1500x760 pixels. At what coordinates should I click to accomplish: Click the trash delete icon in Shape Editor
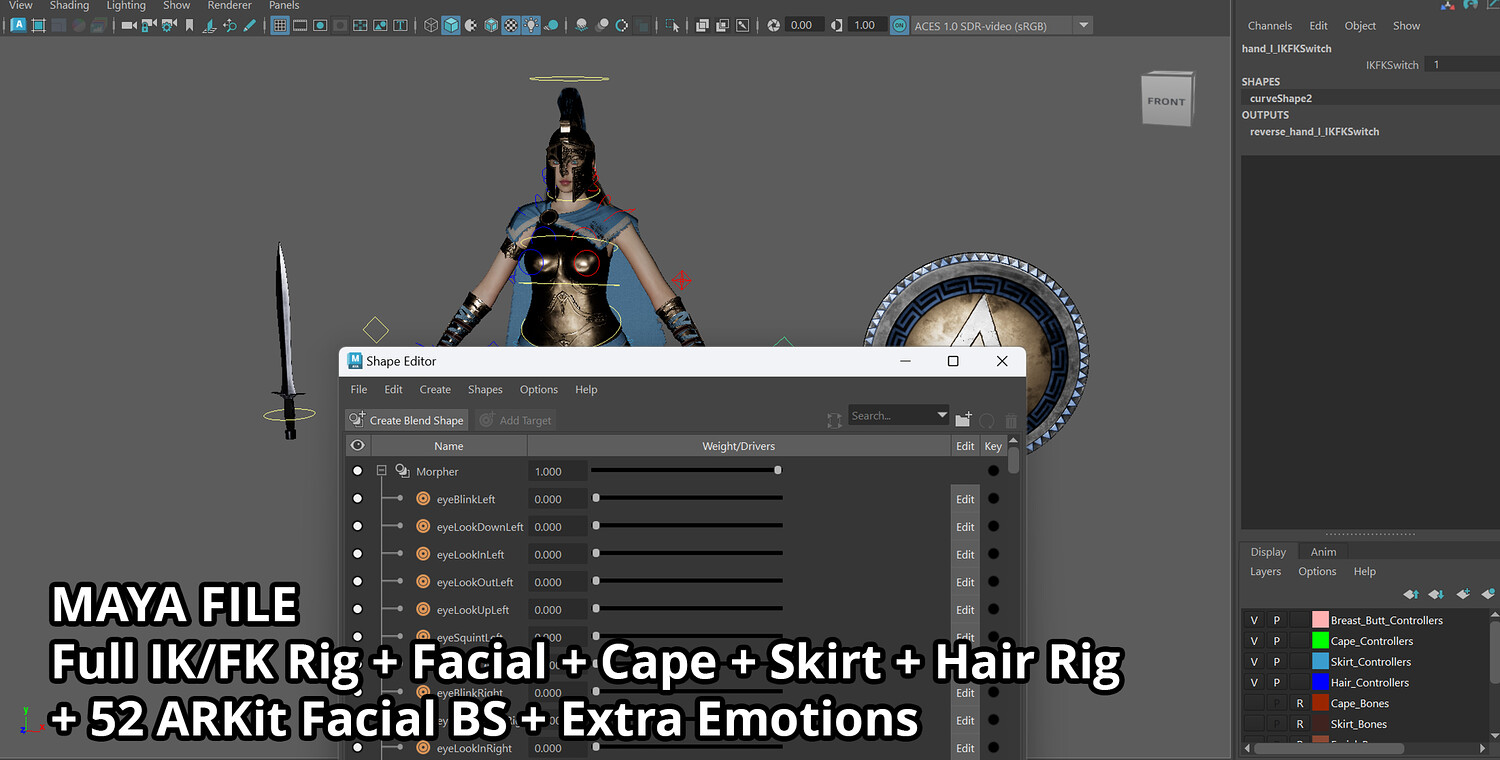tap(1011, 421)
